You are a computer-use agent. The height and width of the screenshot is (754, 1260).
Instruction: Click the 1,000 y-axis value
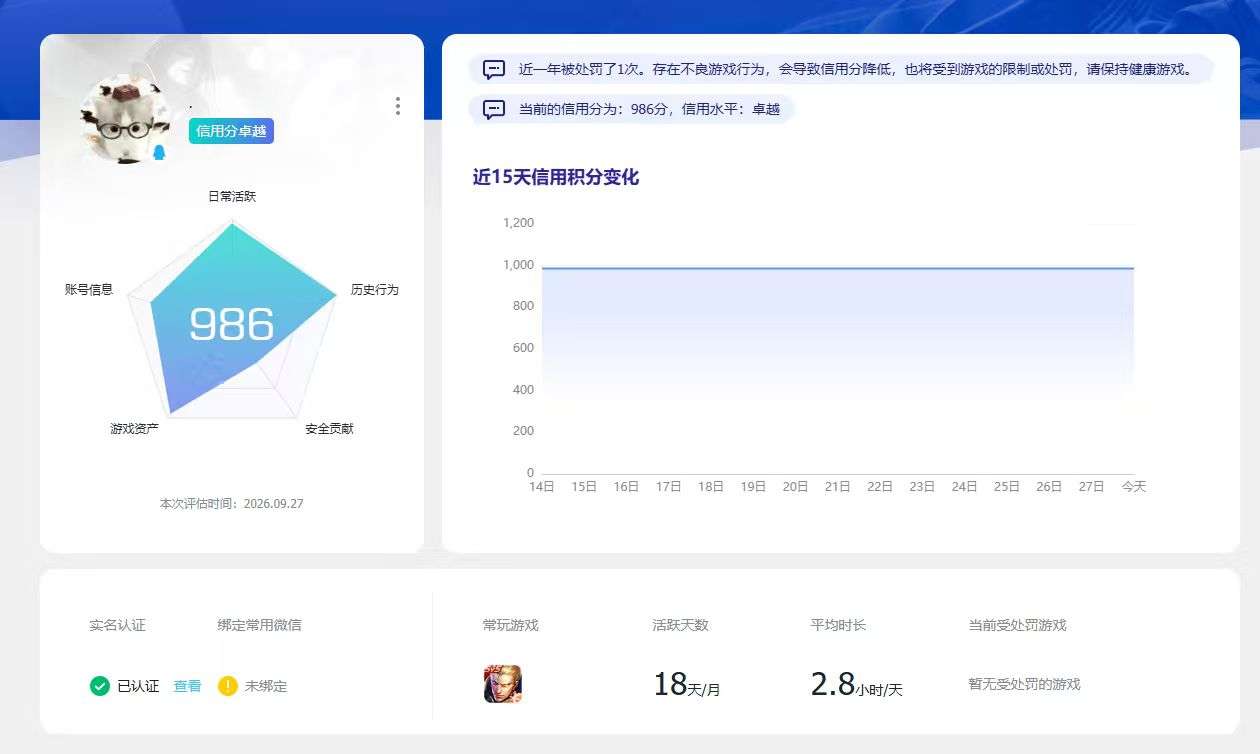(x=518, y=265)
